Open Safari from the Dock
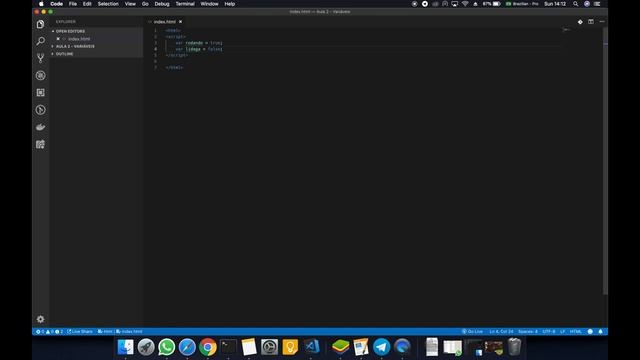Screen dimensions: 640x360 pyautogui.click(x=187, y=347)
